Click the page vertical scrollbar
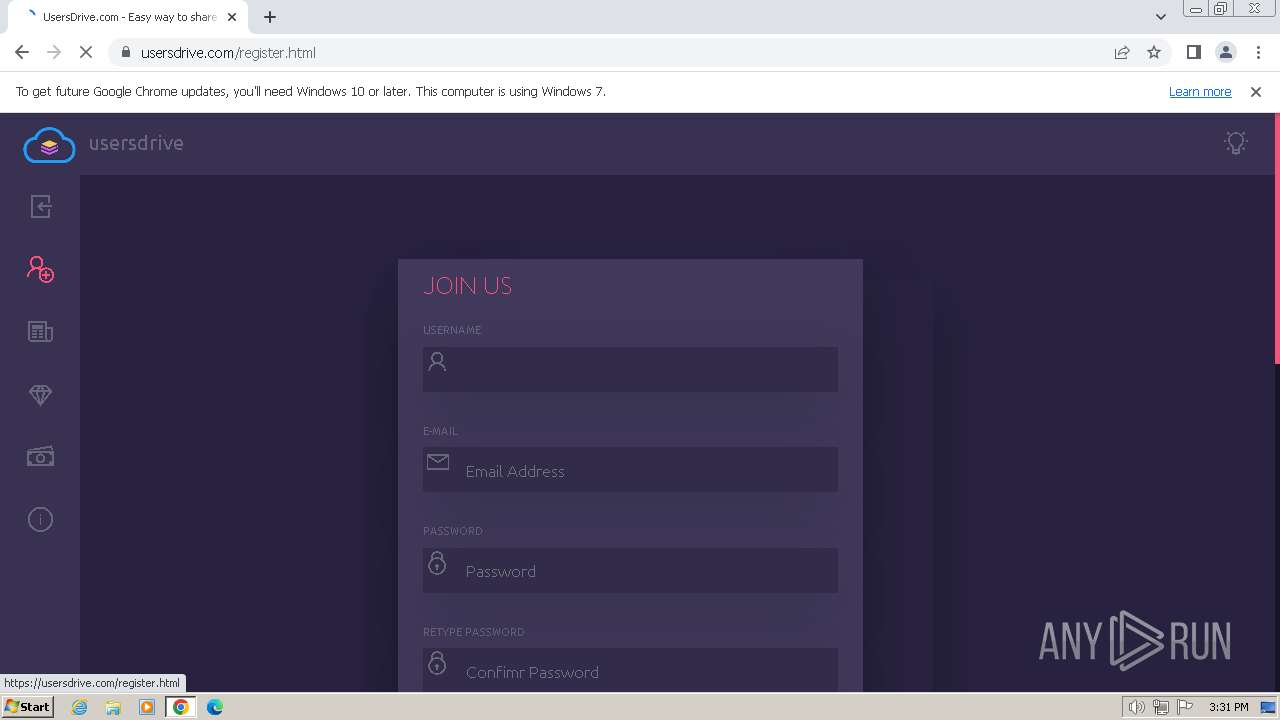The height and width of the screenshot is (720, 1280). tap(1276, 238)
